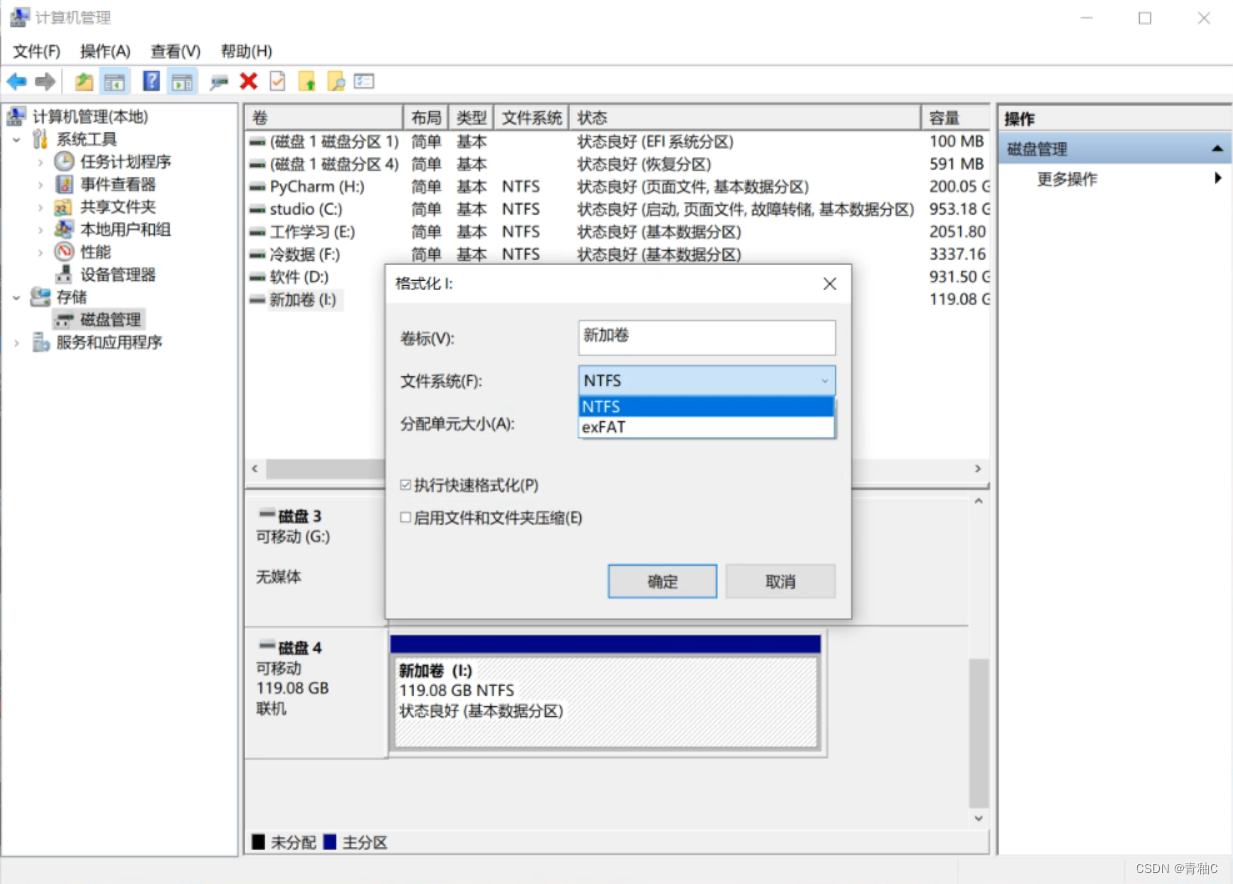
Task: Click the folder with green arrow icon
Action: [x=307, y=82]
